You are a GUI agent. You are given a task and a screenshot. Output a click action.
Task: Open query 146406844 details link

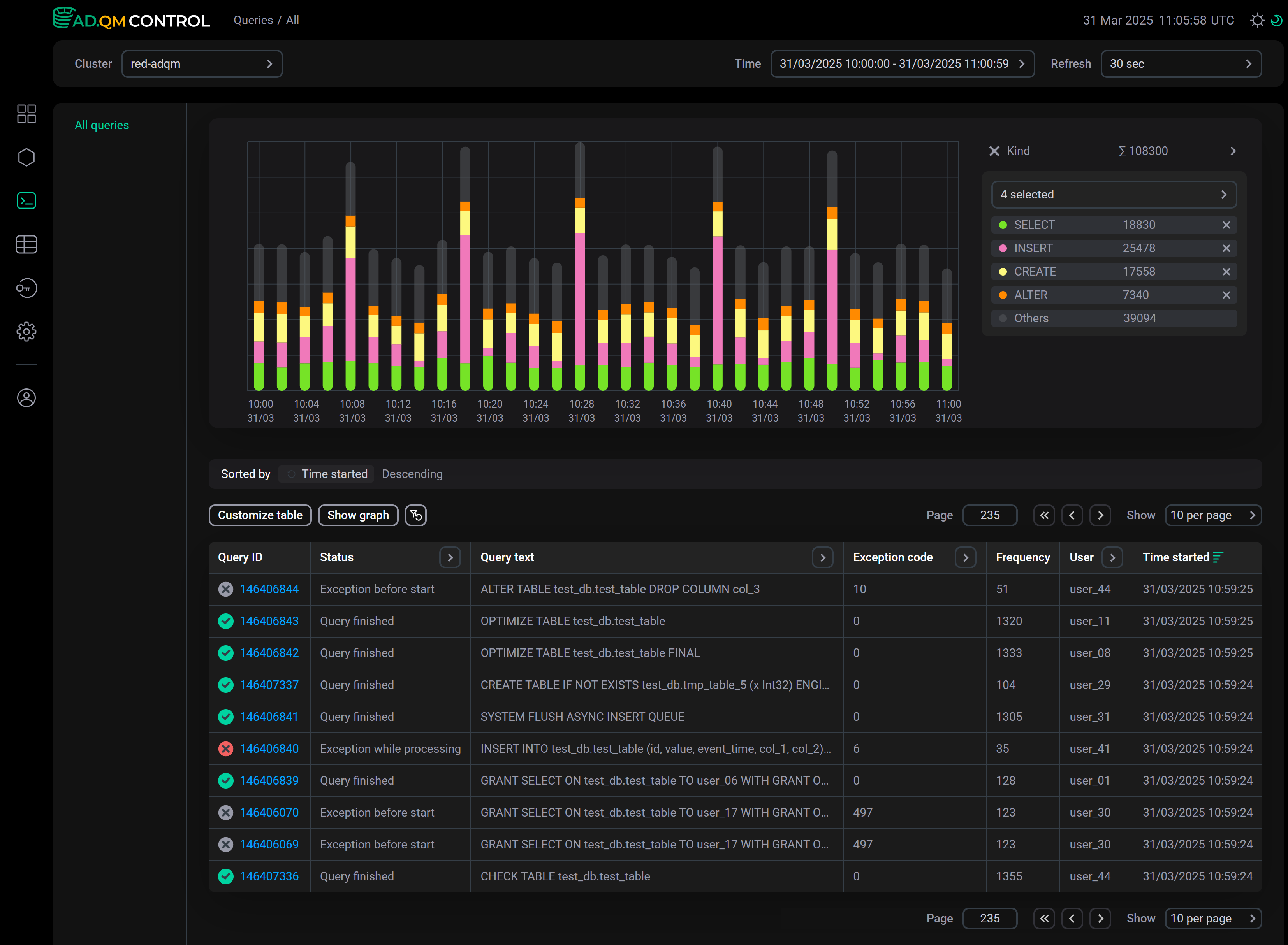point(269,588)
